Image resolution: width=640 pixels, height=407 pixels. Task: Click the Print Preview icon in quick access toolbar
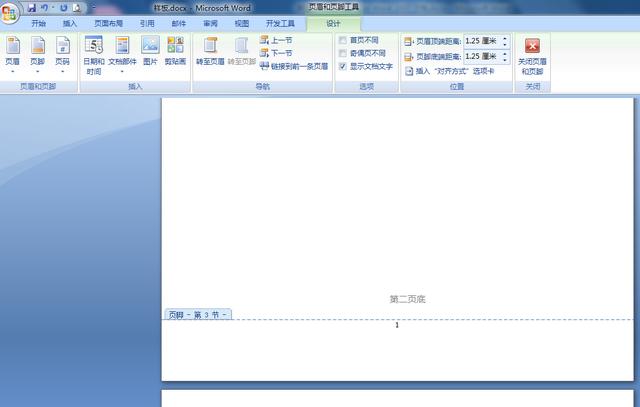76,8
